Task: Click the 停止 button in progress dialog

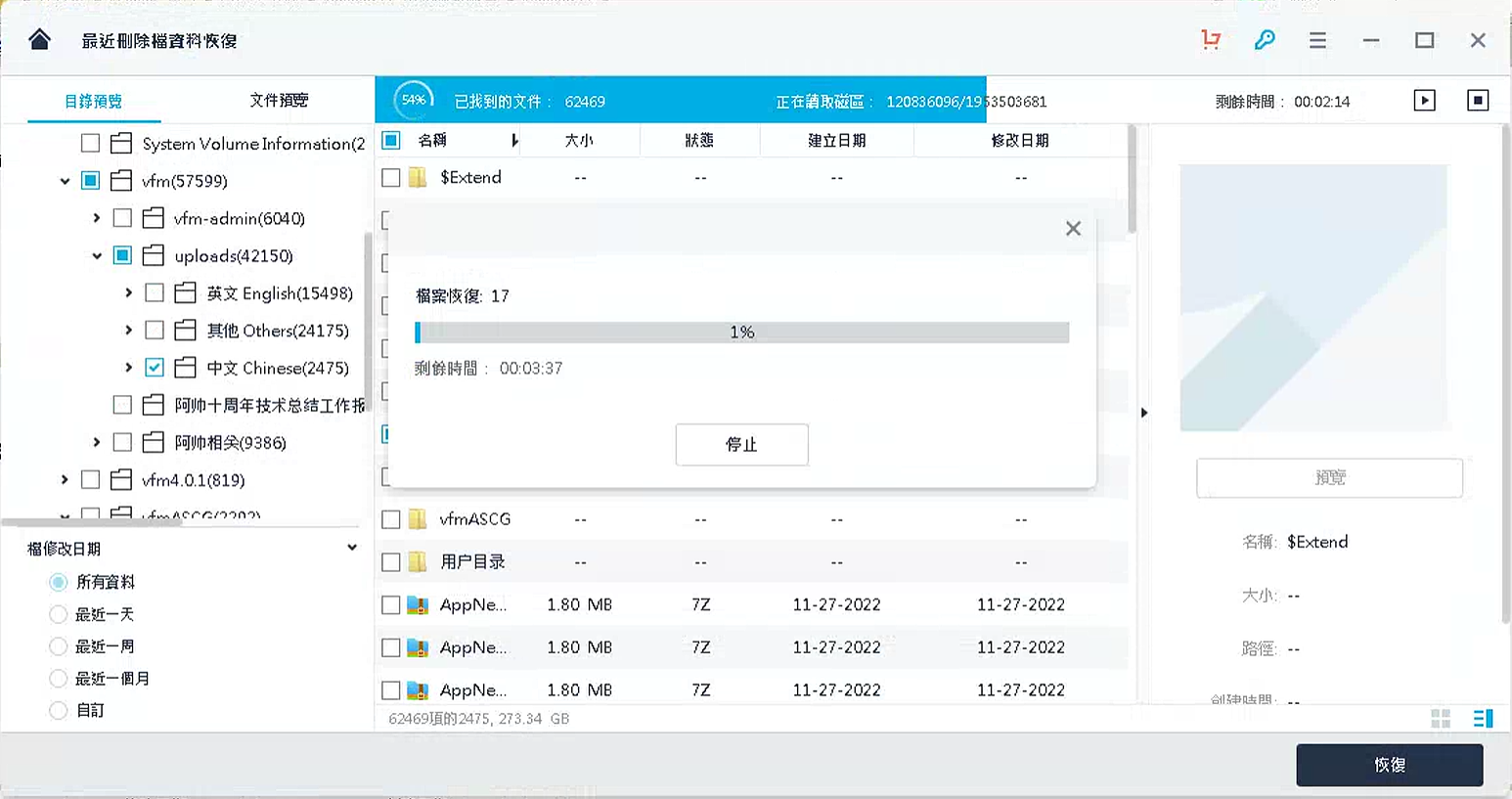Action: click(741, 444)
